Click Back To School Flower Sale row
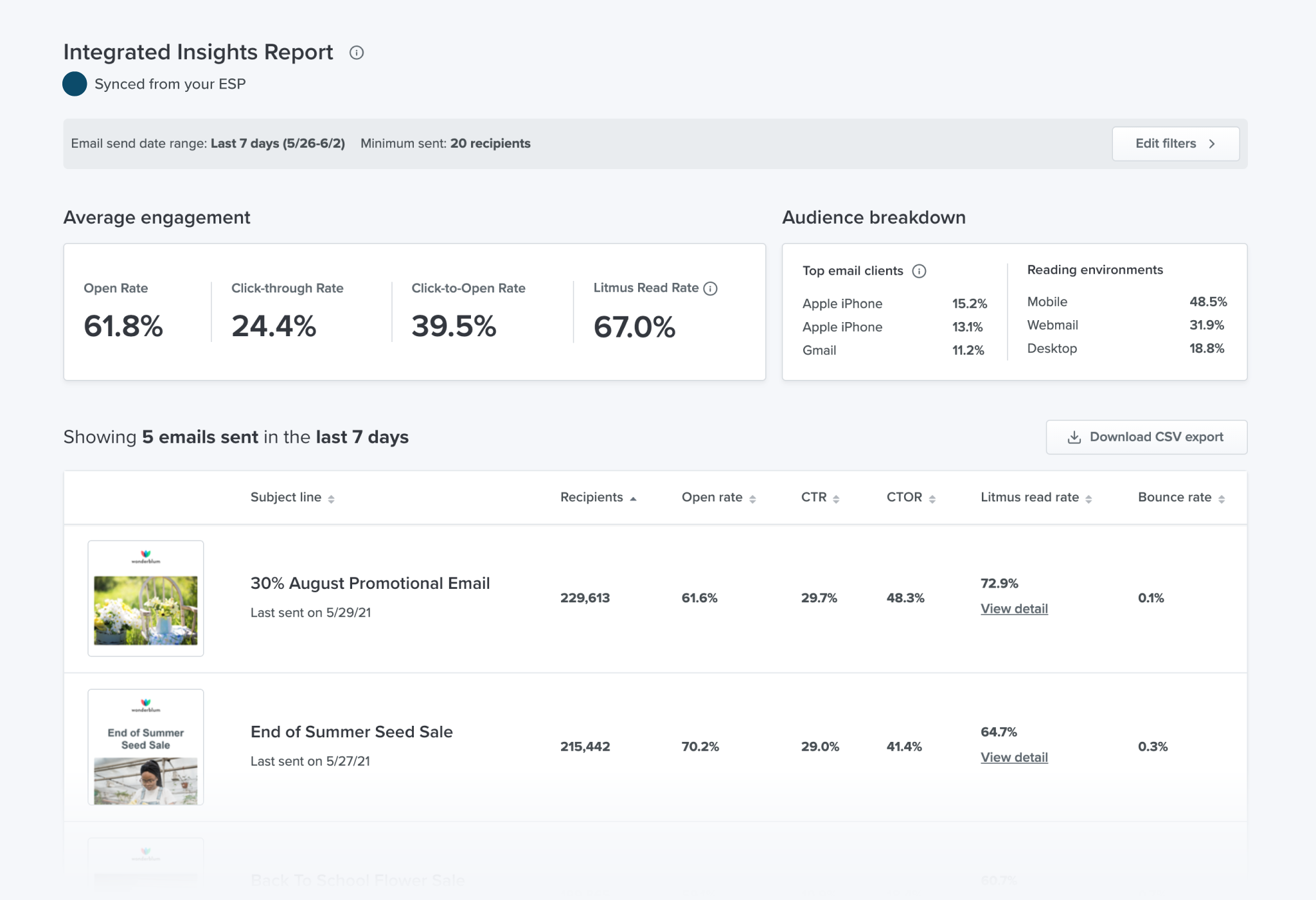The width and height of the screenshot is (1316, 900). (357, 880)
